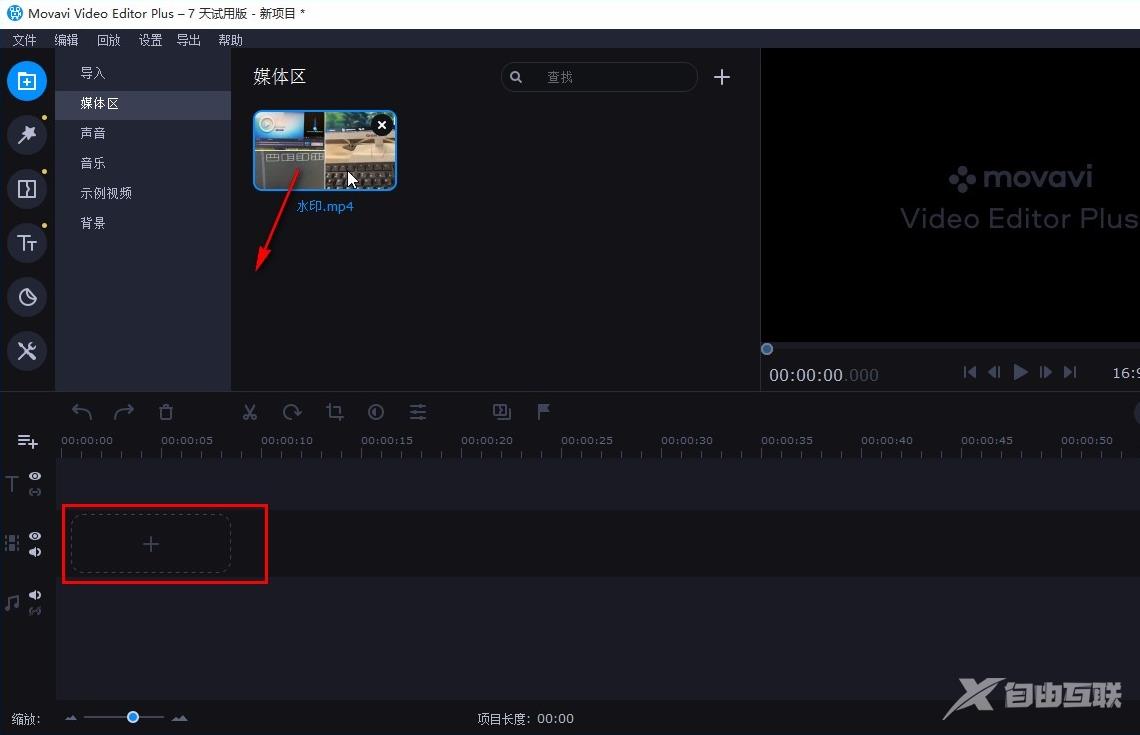Remove 水印.mp4 with the X button
The image size is (1140, 735).
pyautogui.click(x=382, y=125)
